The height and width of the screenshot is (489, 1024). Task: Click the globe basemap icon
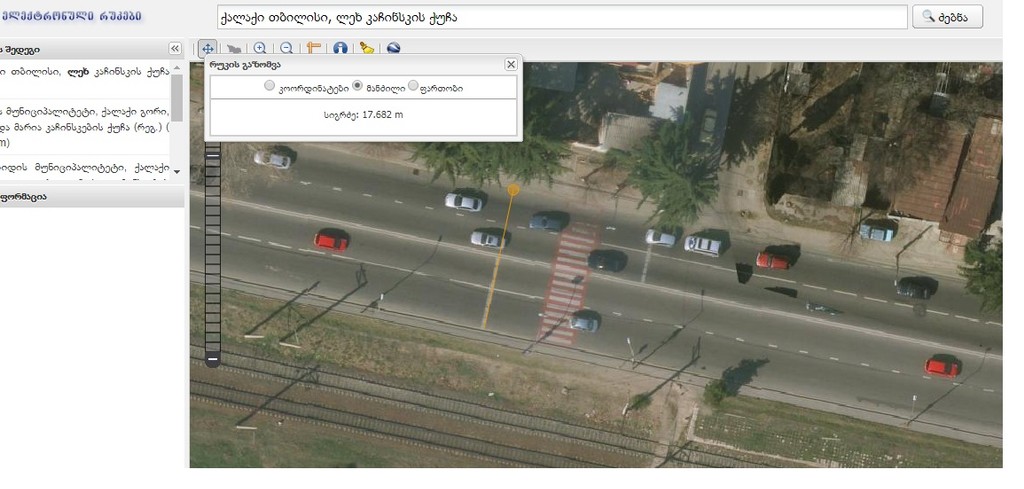tap(393, 48)
